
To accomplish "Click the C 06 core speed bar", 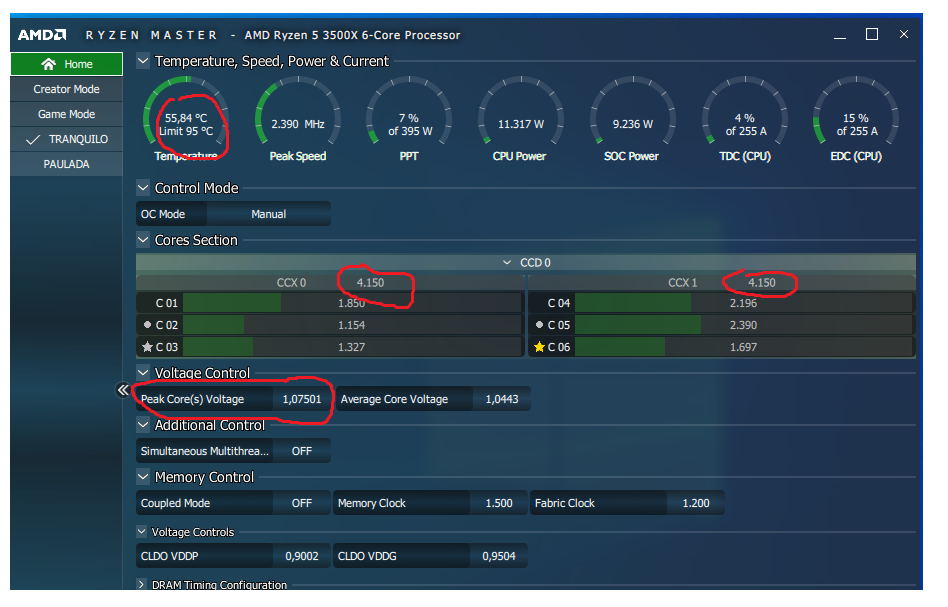I will [744, 347].
